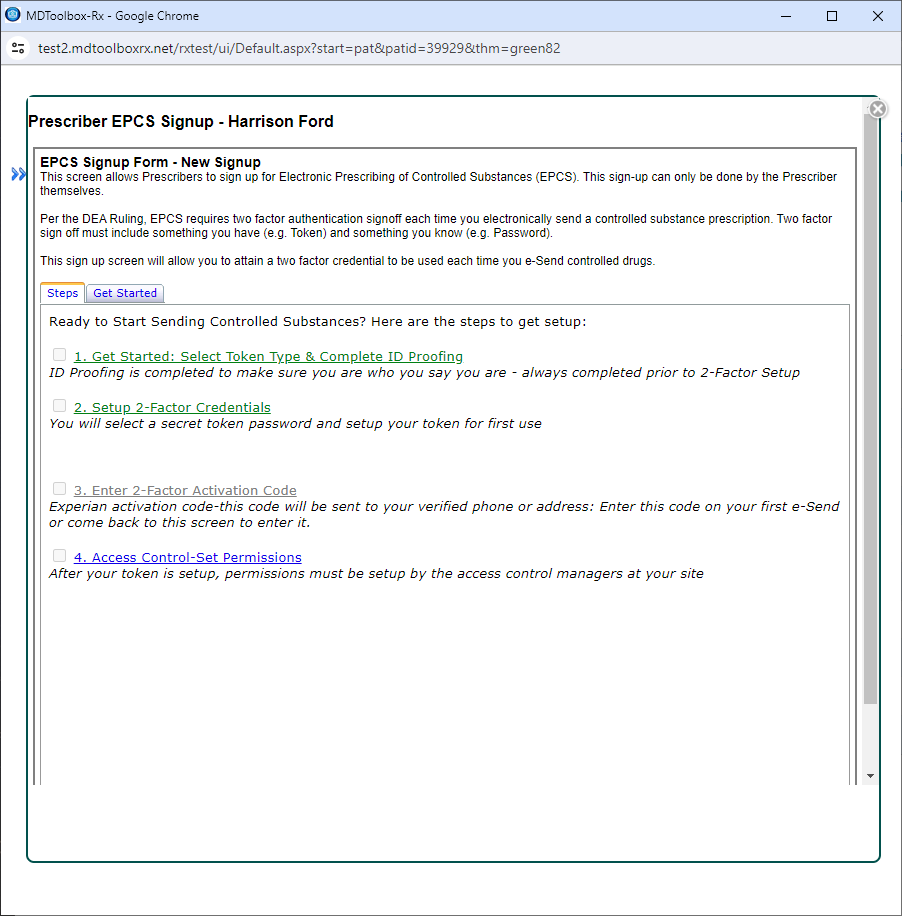Click 'This sign up screen will allow' sentence

click(x=348, y=261)
